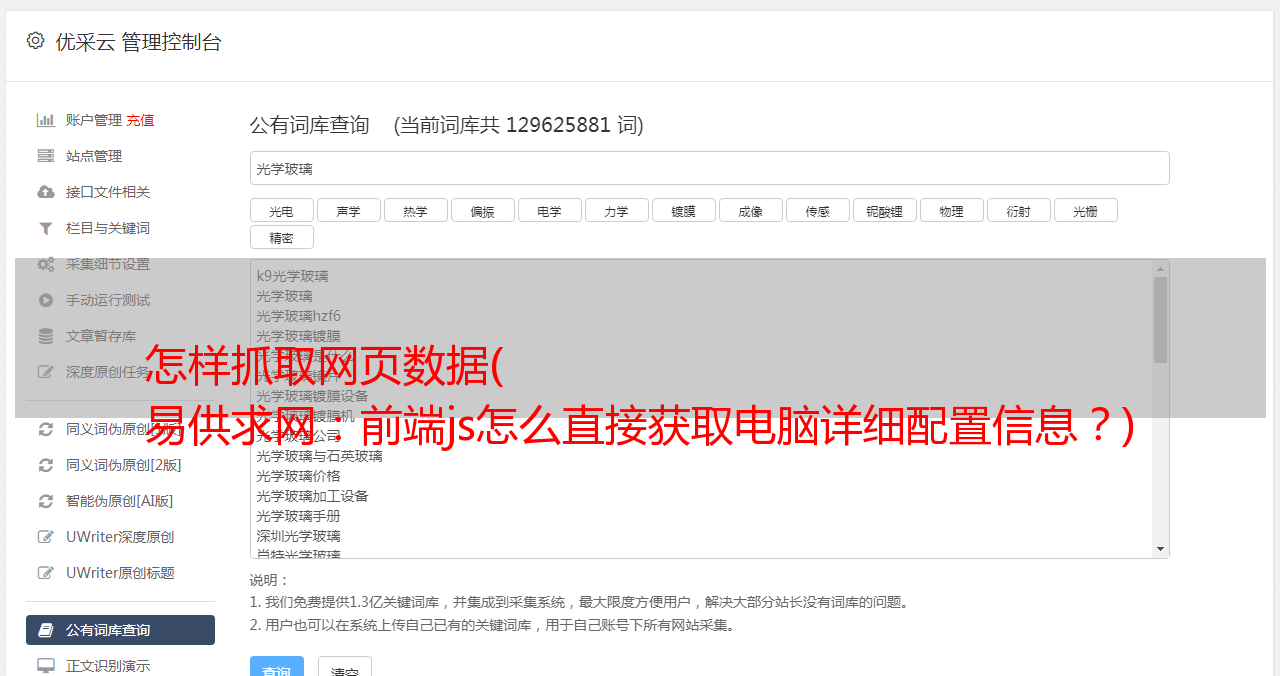Image resolution: width=1280 pixels, height=676 pixels.
Task: Click the results list scrollbar down arrow
Action: [1160, 549]
